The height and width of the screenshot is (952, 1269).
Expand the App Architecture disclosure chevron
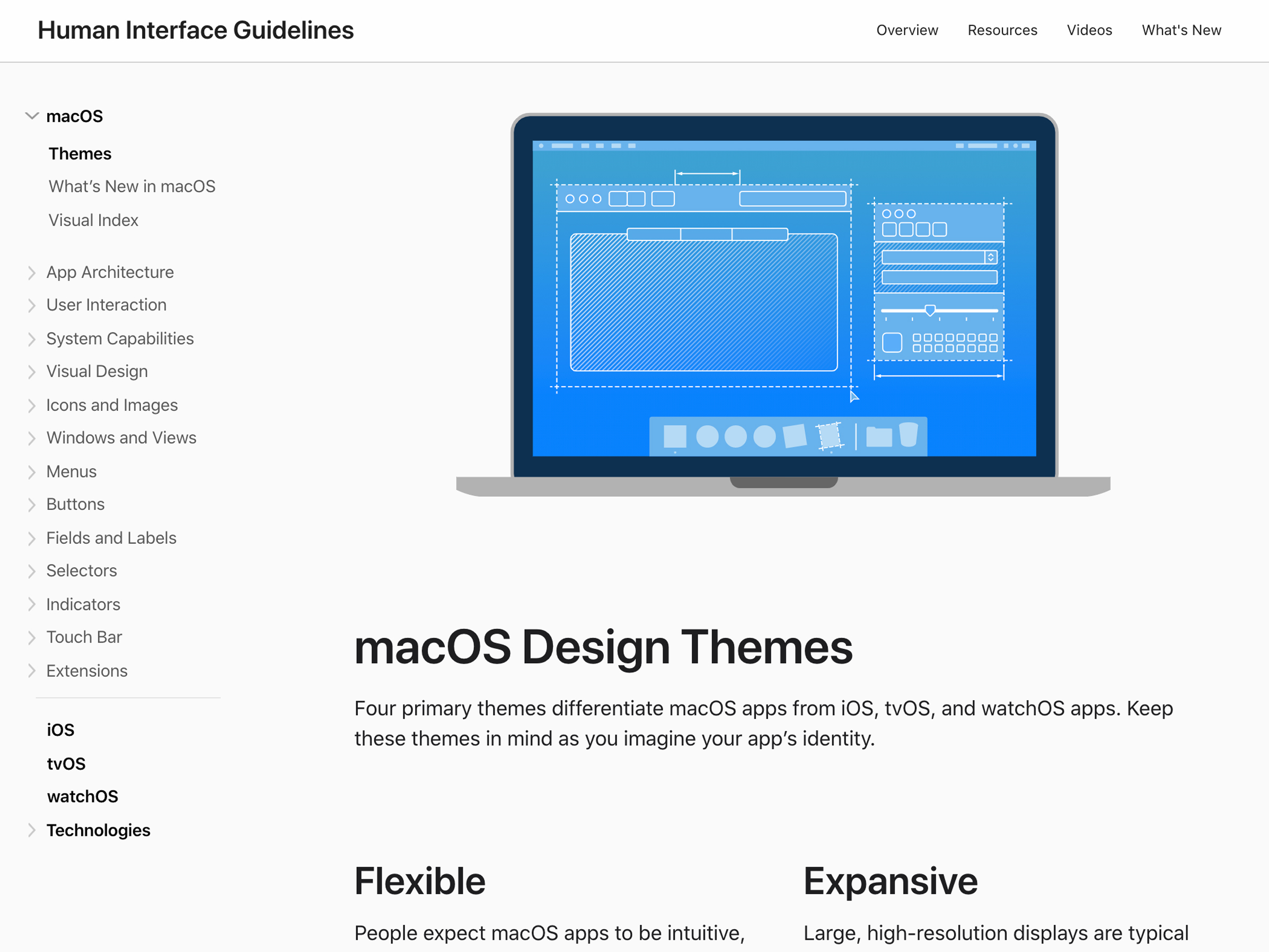pyautogui.click(x=33, y=272)
